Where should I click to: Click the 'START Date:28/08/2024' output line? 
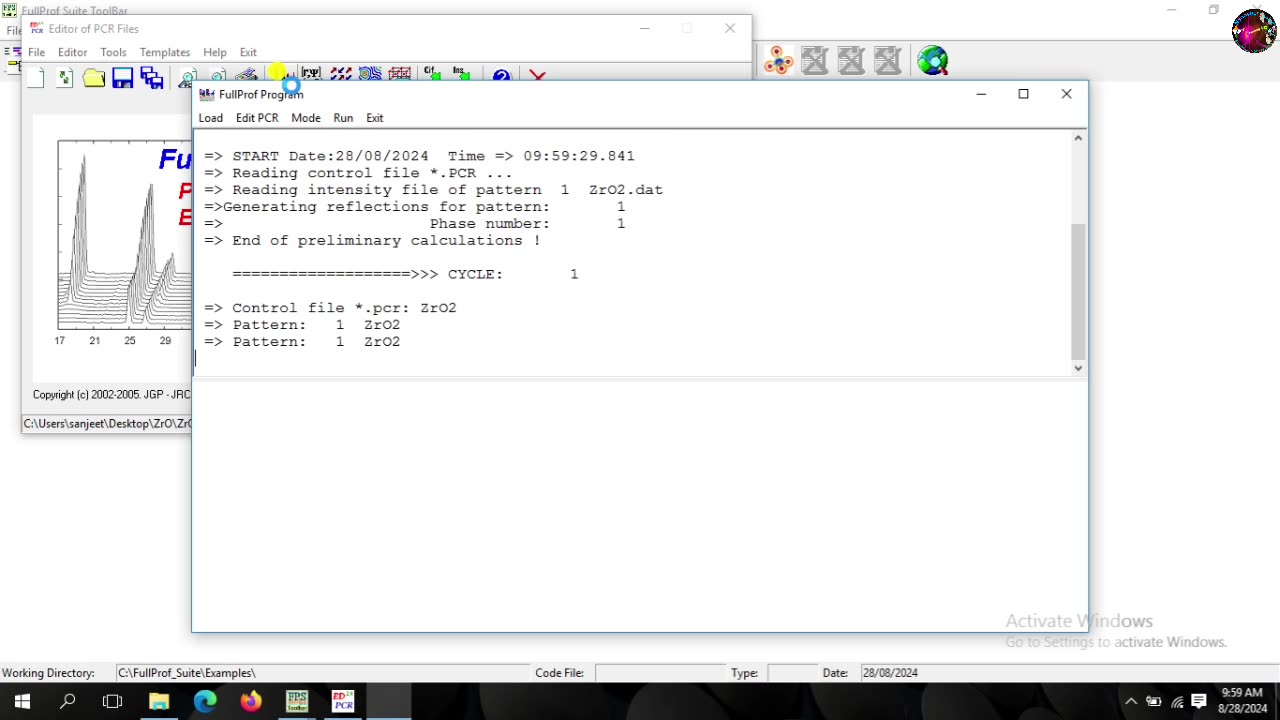(419, 156)
